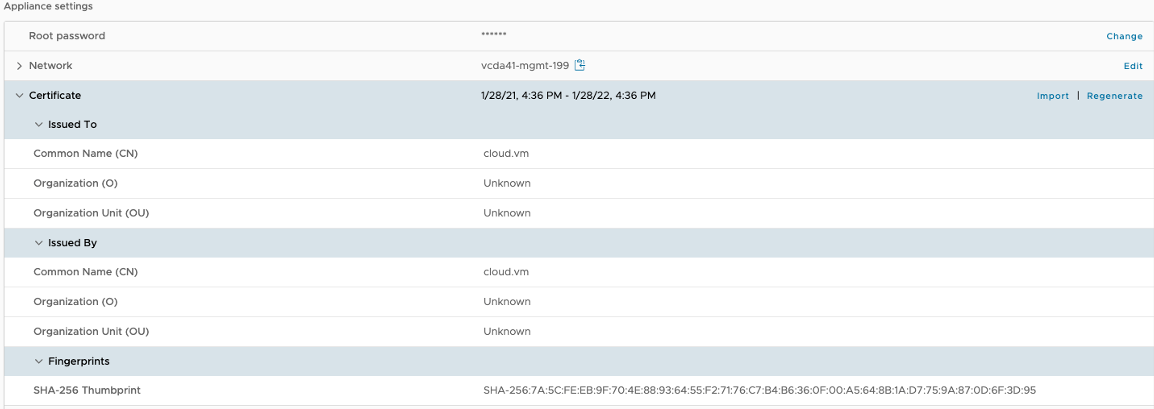
Task: Click the Issued To Organization (O) value
Action: pos(507,184)
